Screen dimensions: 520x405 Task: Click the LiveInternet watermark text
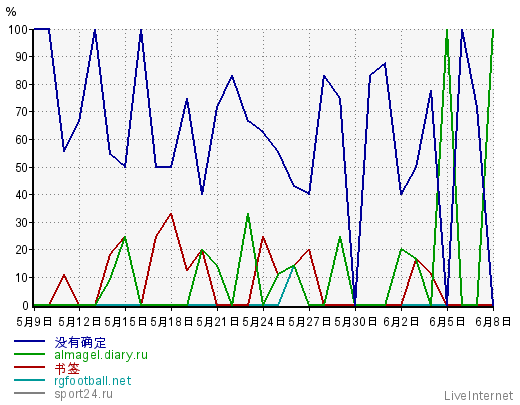point(478,396)
